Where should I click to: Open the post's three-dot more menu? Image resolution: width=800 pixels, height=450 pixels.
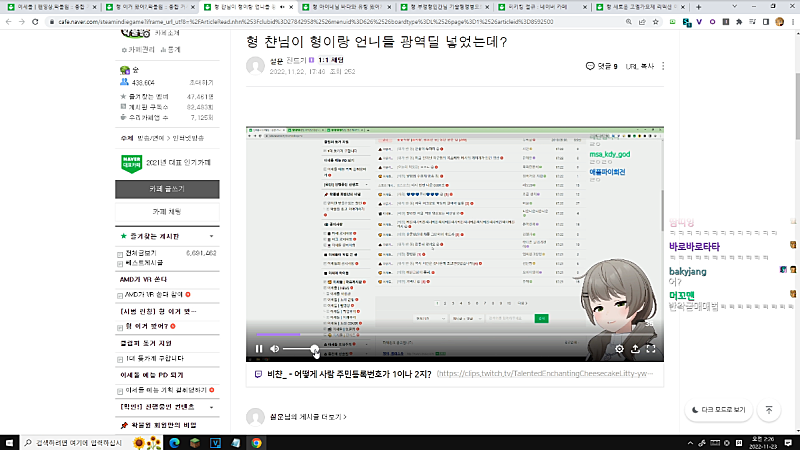(663, 66)
